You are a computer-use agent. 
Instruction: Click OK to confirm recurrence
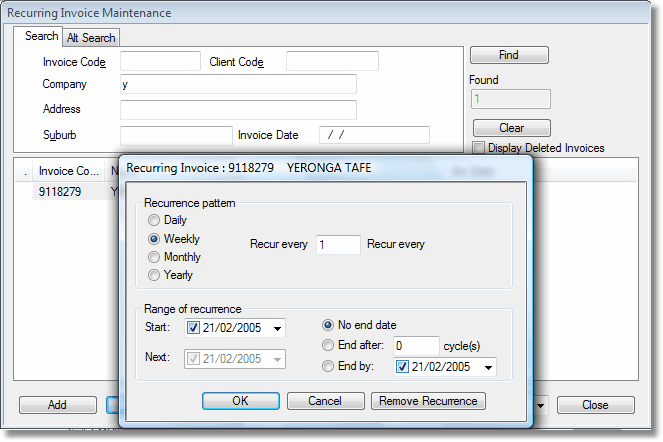click(x=240, y=401)
